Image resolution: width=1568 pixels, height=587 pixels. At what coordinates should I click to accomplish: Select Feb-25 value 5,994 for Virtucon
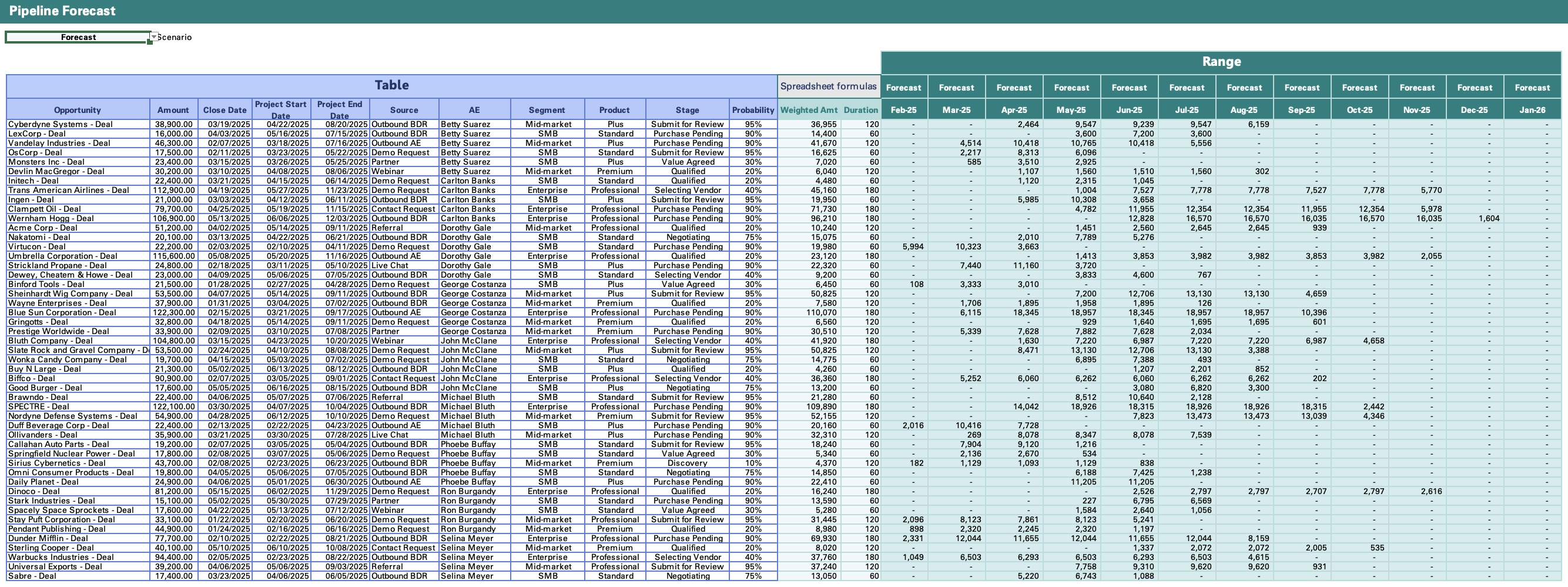(904, 246)
